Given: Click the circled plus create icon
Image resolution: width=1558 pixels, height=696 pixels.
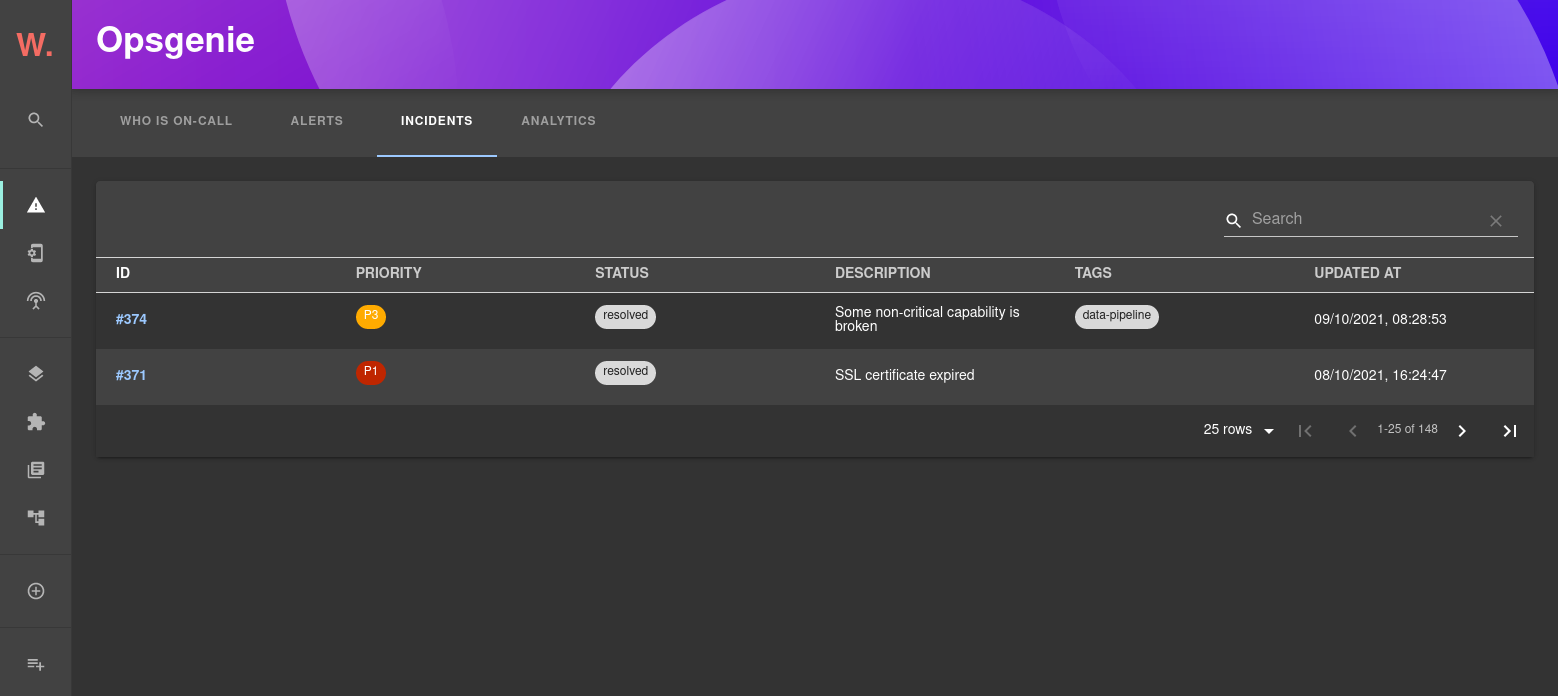Looking at the screenshot, I should click(36, 591).
